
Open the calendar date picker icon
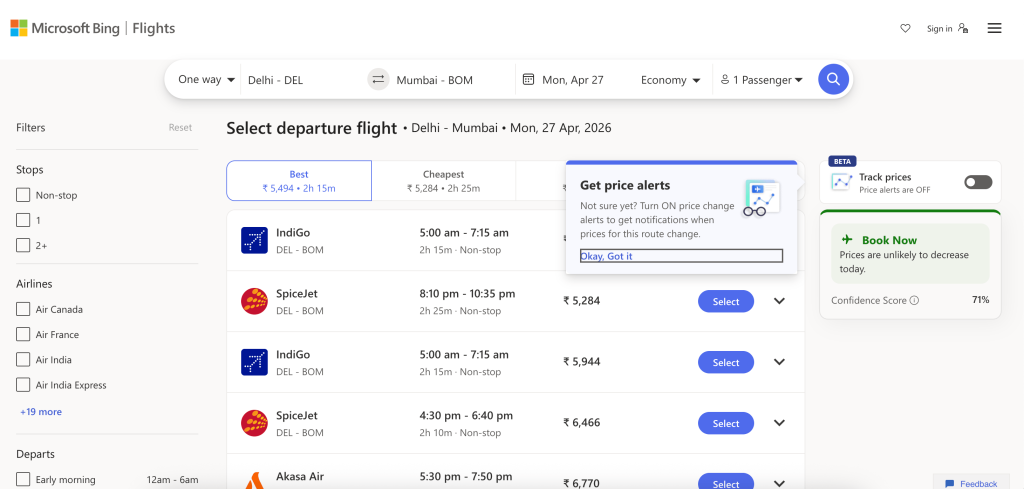coord(528,80)
